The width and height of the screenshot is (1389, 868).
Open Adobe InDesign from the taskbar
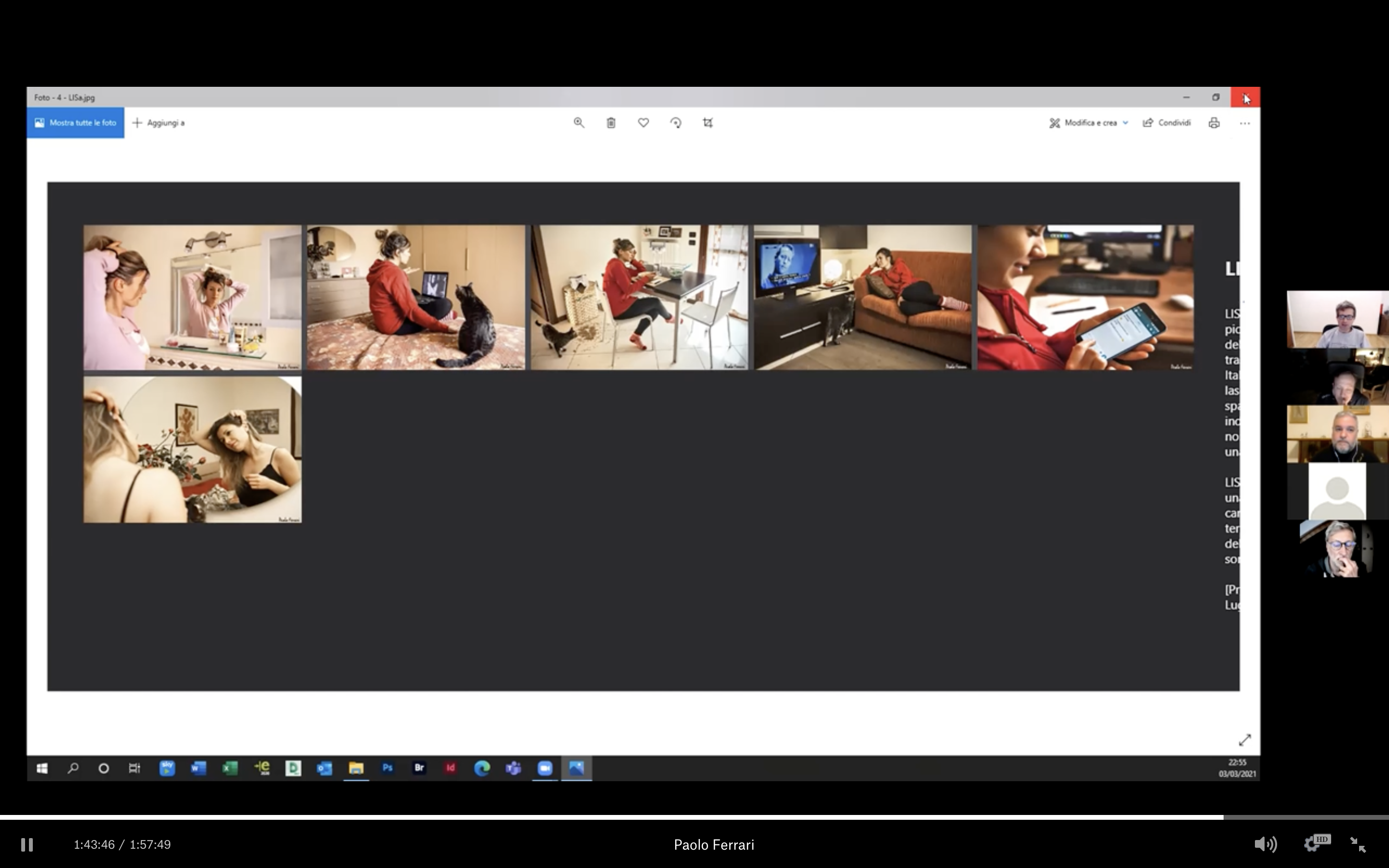pos(450,768)
